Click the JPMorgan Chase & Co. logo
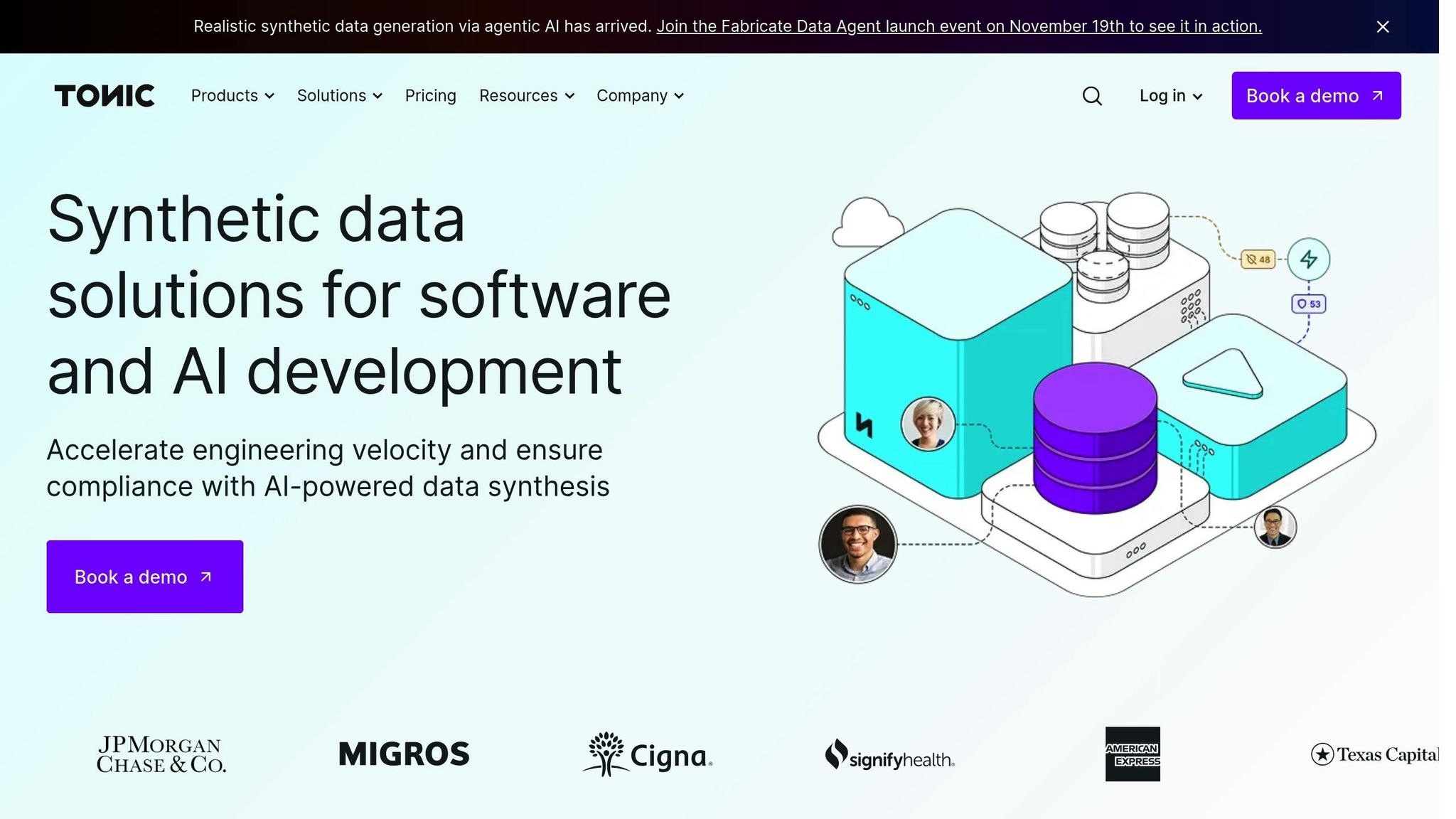The image size is (1456, 819). (x=161, y=755)
